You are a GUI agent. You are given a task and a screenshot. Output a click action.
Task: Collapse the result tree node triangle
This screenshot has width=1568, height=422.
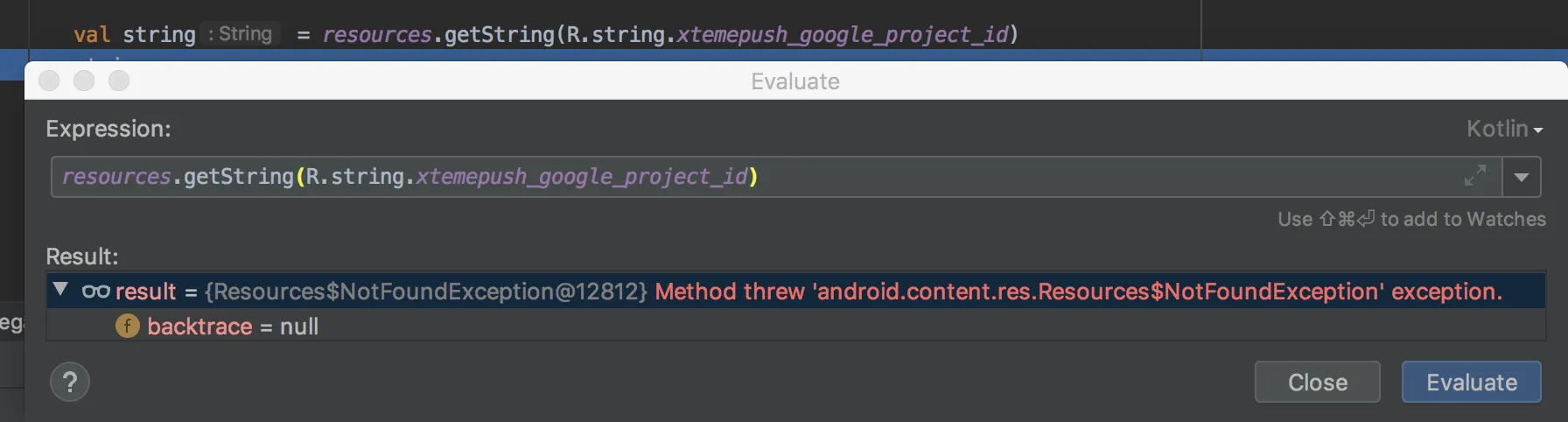coord(60,289)
